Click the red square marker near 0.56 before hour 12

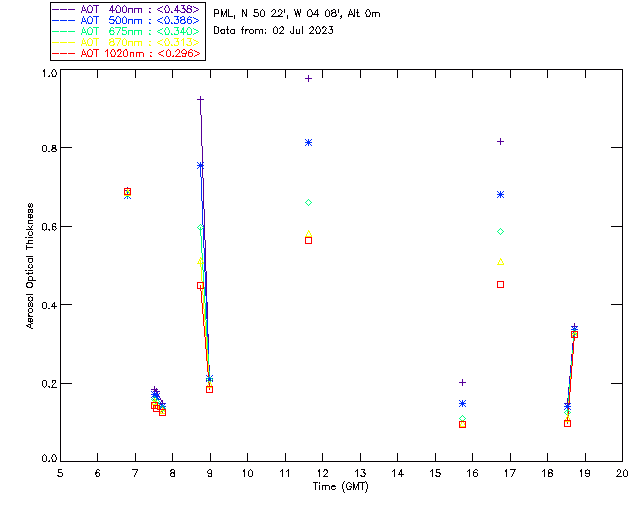point(309,240)
